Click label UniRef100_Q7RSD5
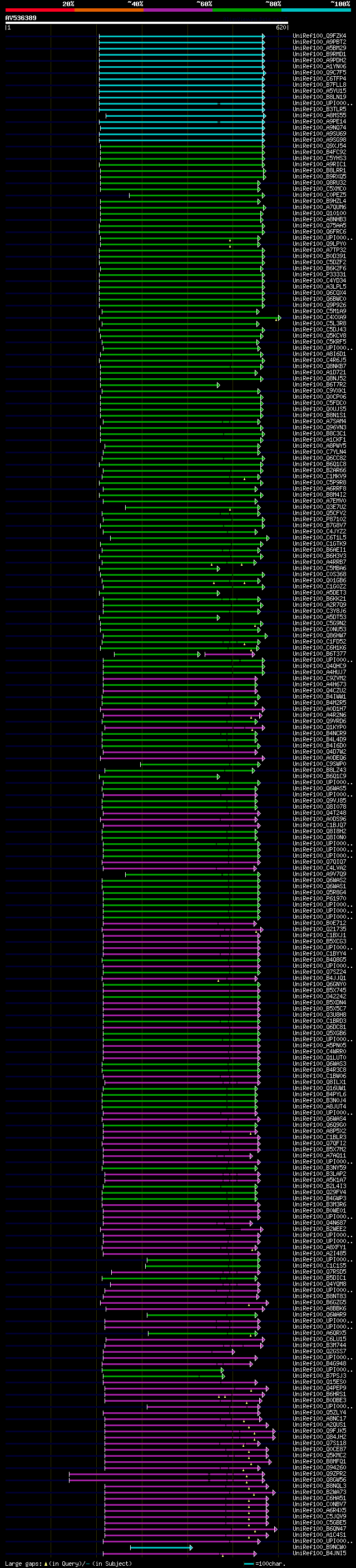 click(319, 1272)
